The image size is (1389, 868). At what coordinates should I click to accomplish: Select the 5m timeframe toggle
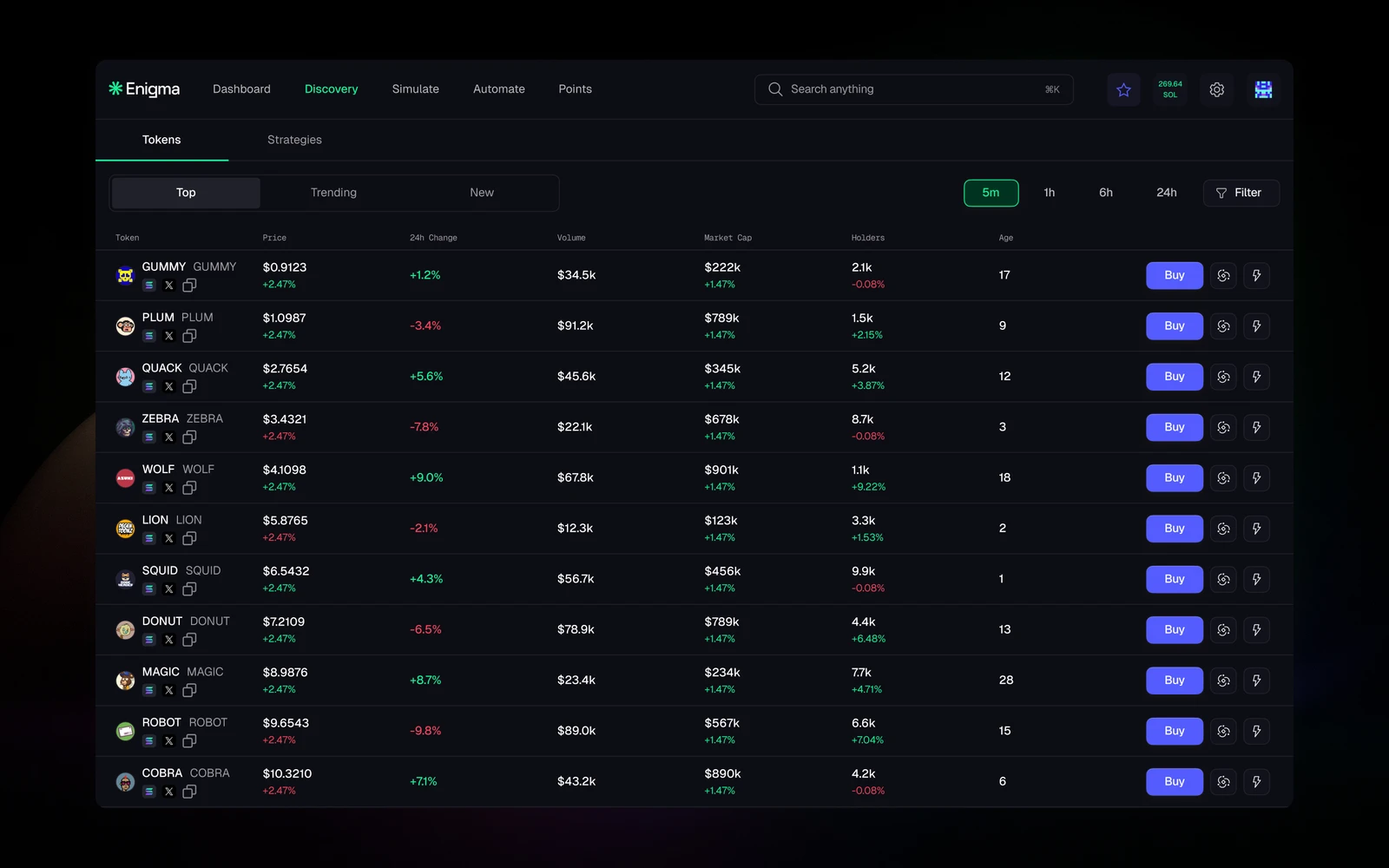991,193
